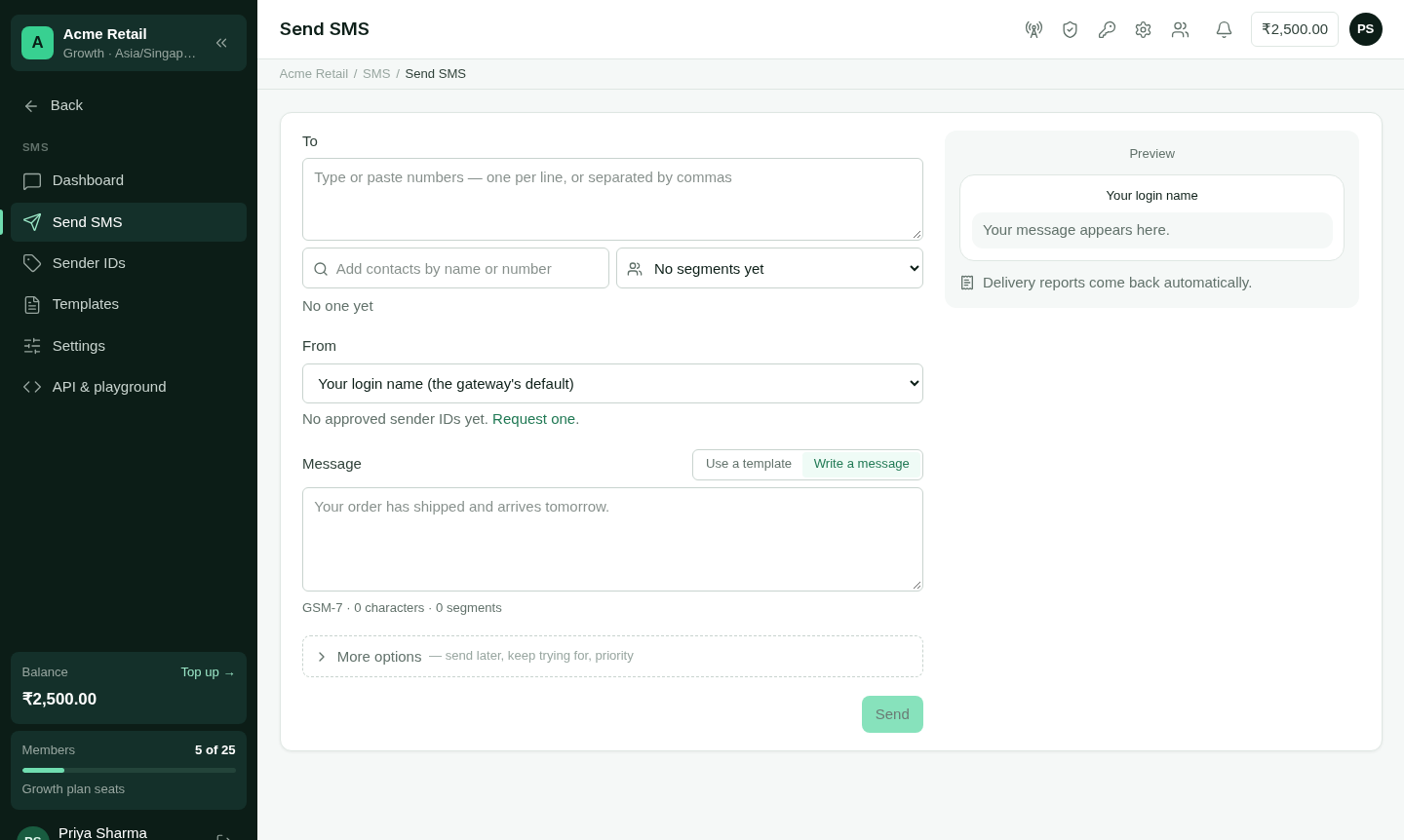Viewport: 1404px width, 840px height.
Task: Click the team members icon in header
Action: click(1180, 29)
